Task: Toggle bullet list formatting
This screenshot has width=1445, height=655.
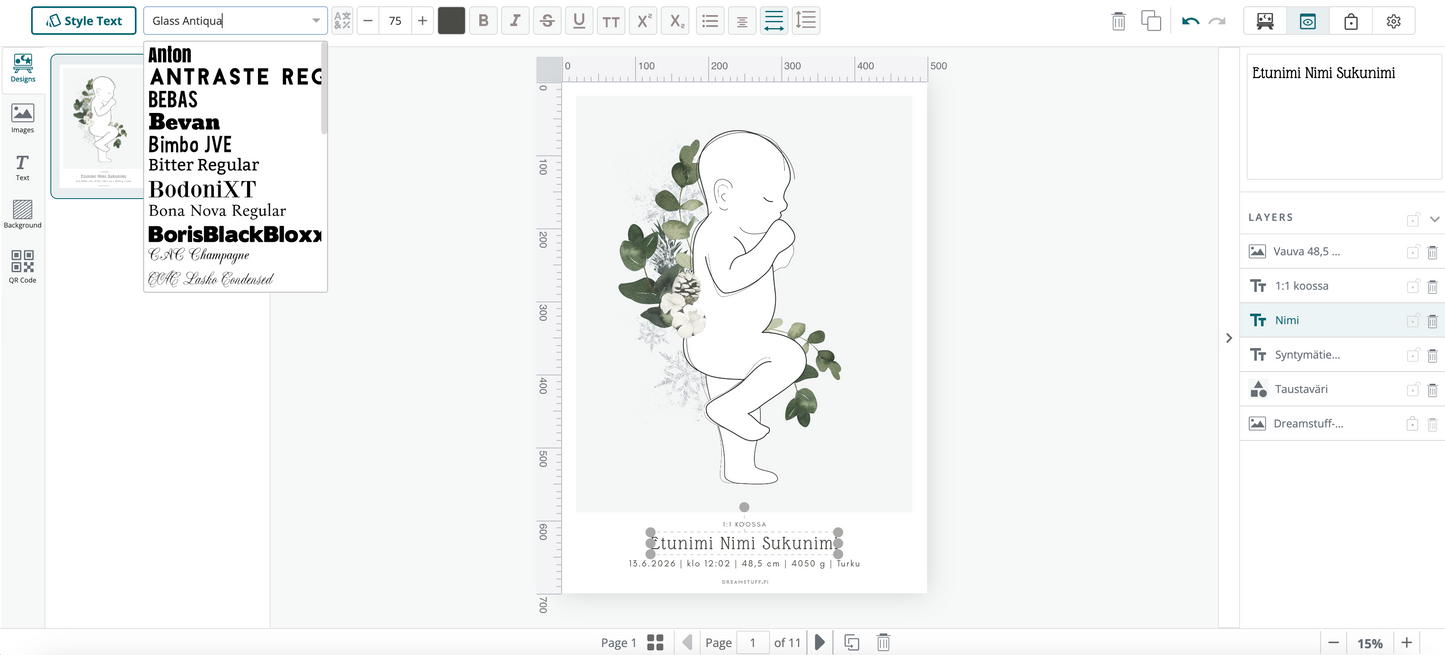Action: [710, 20]
